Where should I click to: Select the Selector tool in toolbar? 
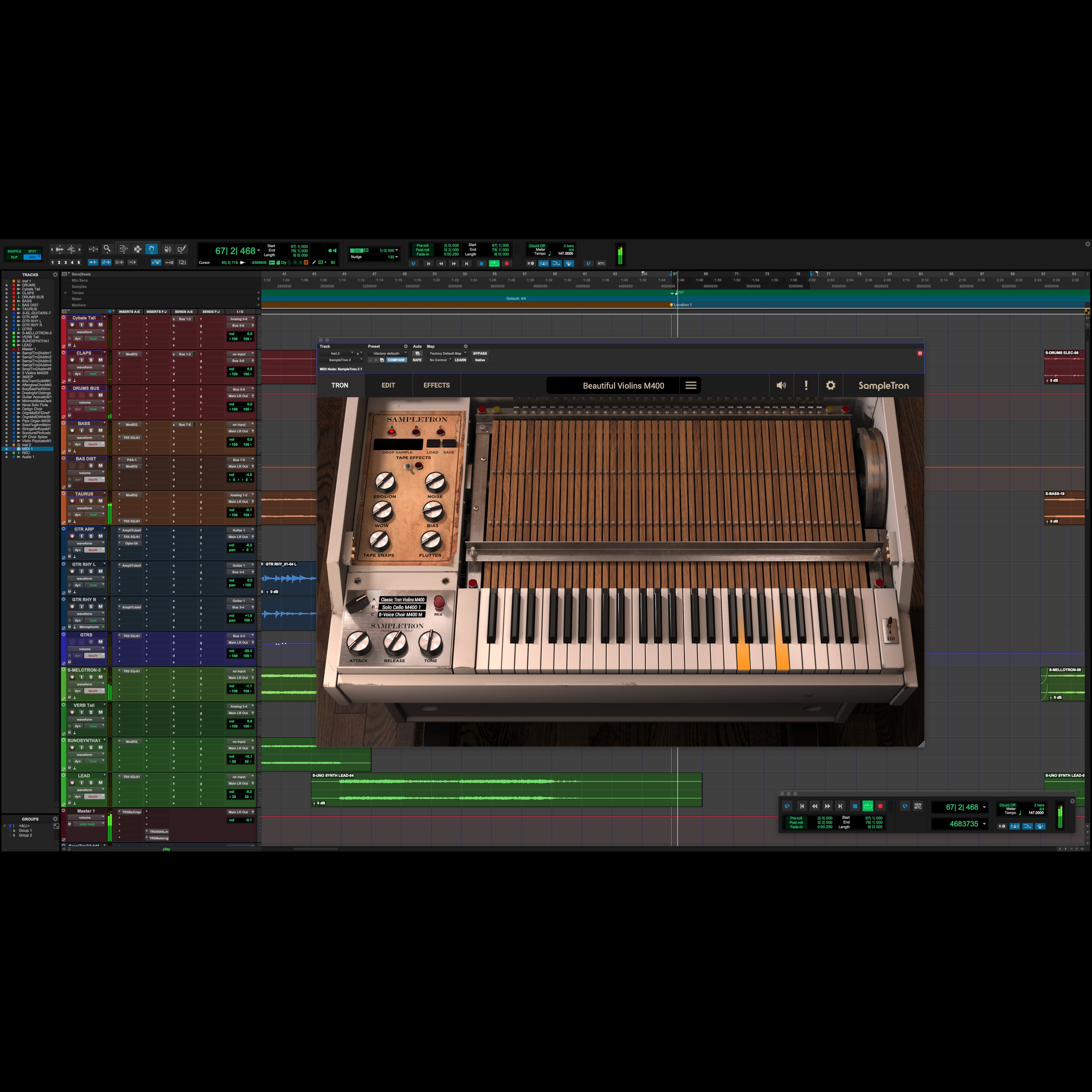137,249
